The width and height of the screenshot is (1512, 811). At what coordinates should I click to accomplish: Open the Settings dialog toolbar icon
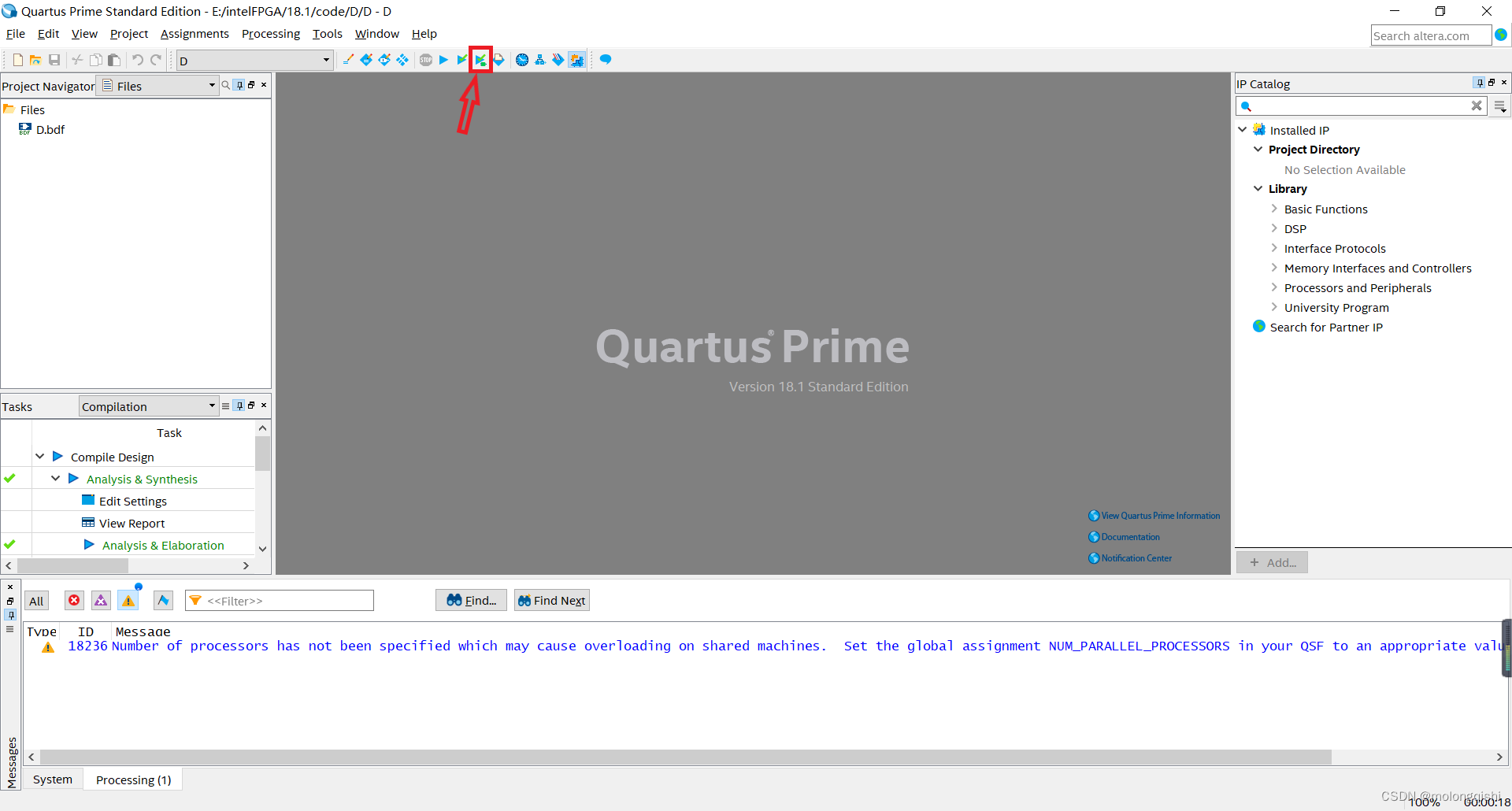point(348,60)
